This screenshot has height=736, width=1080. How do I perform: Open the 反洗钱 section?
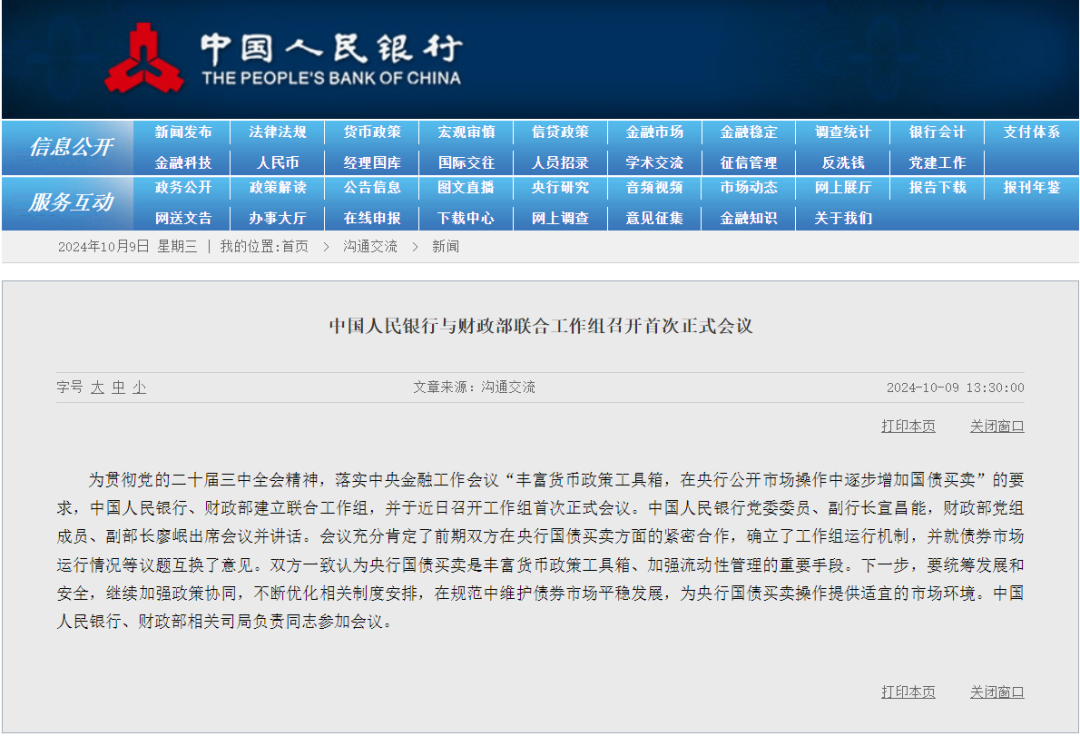point(843,163)
